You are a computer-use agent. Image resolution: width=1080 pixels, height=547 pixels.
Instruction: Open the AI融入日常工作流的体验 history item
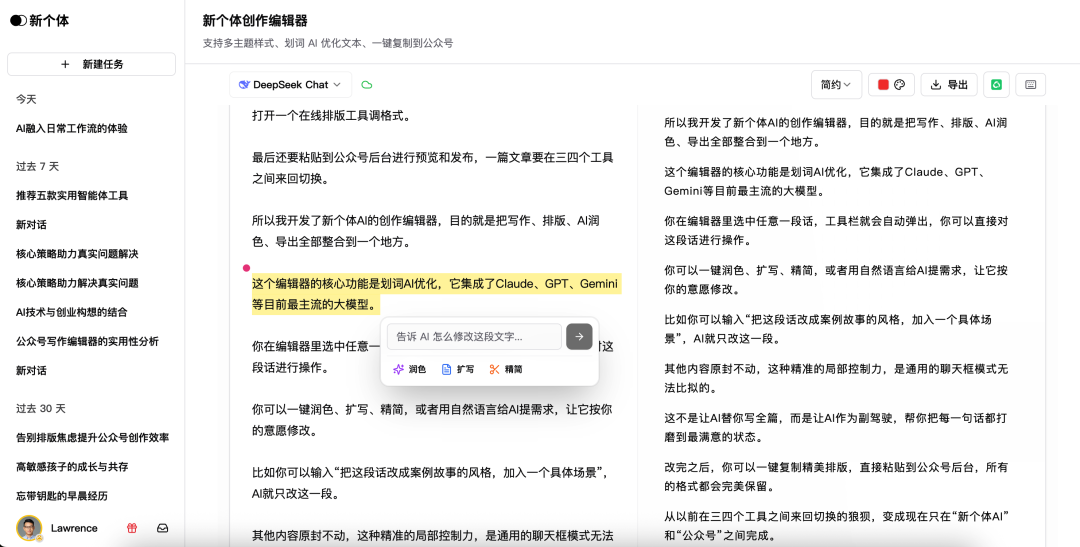(72, 129)
